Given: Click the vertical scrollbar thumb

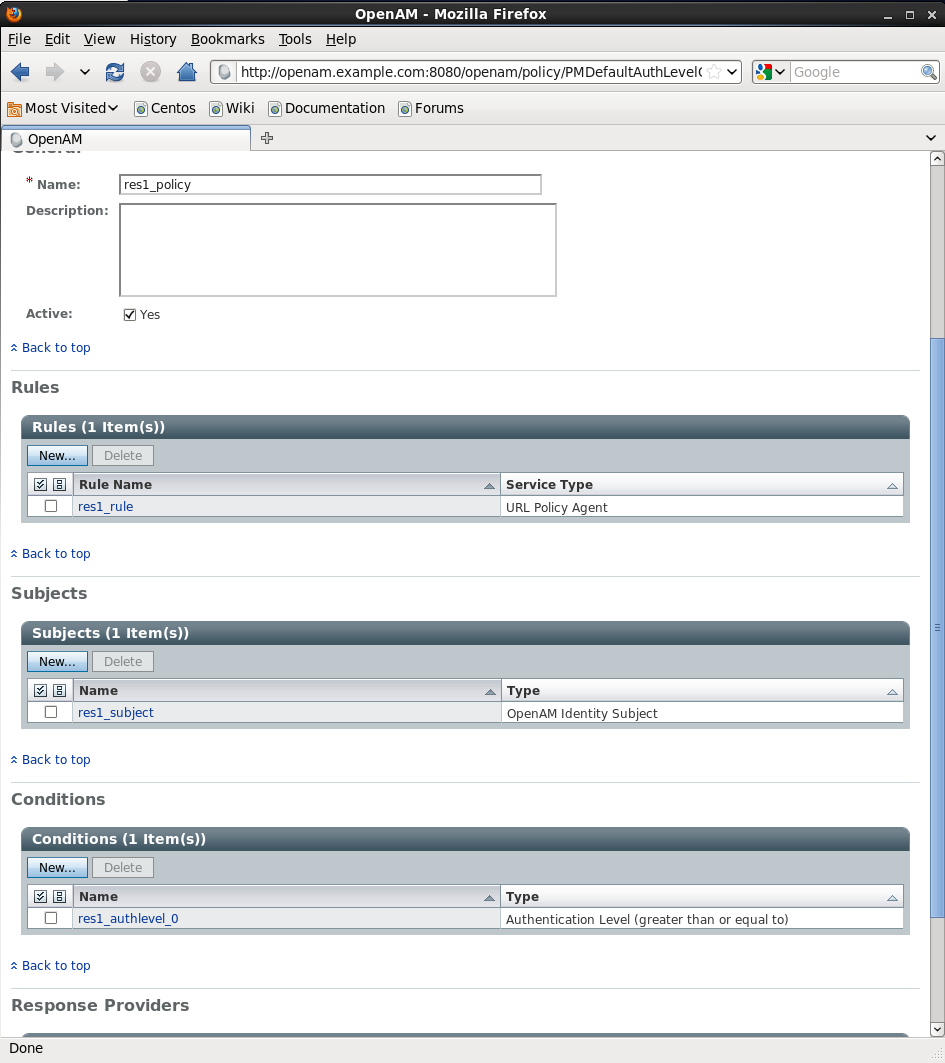Looking at the screenshot, I should (x=937, y=627).
